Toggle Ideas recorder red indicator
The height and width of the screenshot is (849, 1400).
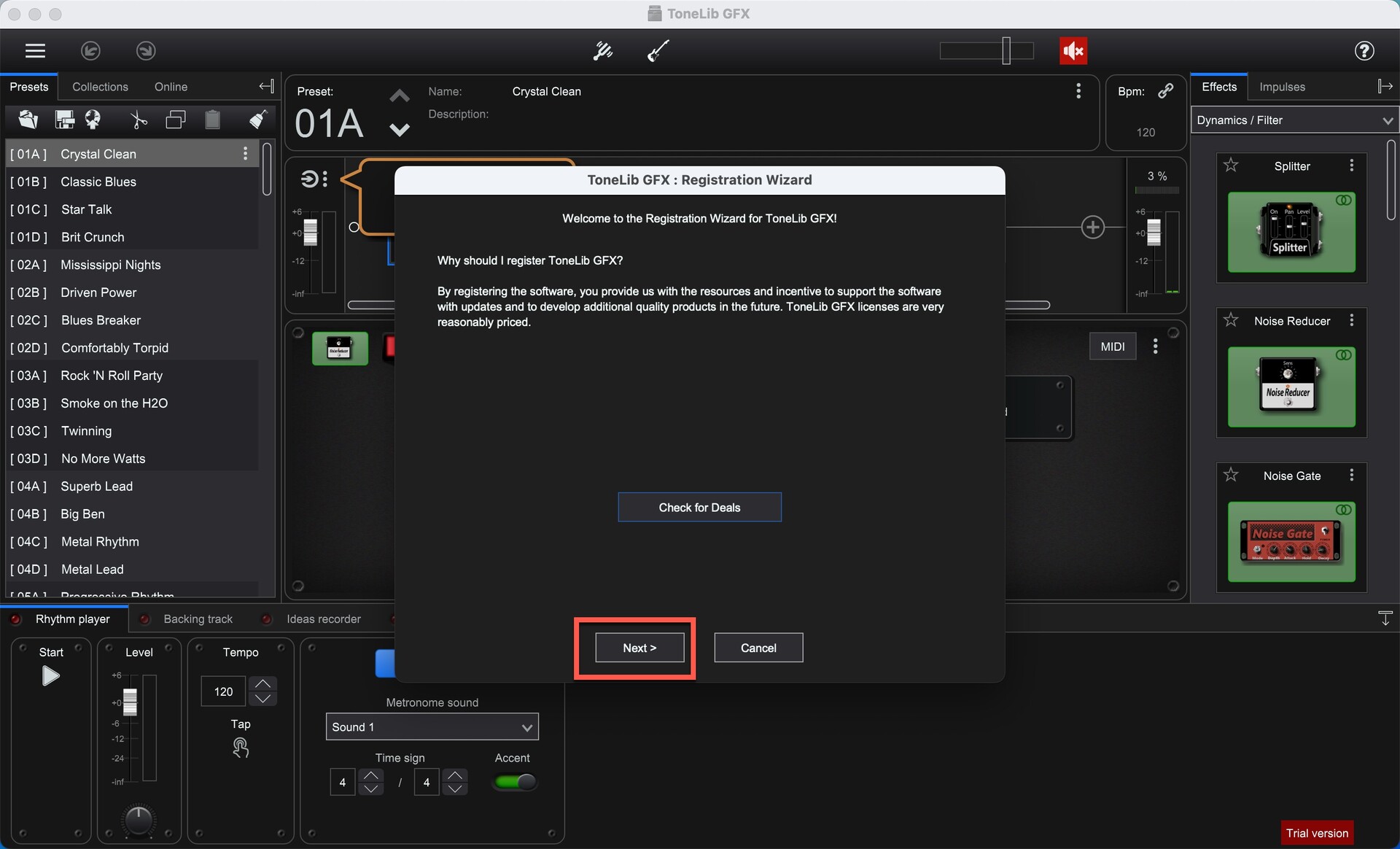(267, 619)
